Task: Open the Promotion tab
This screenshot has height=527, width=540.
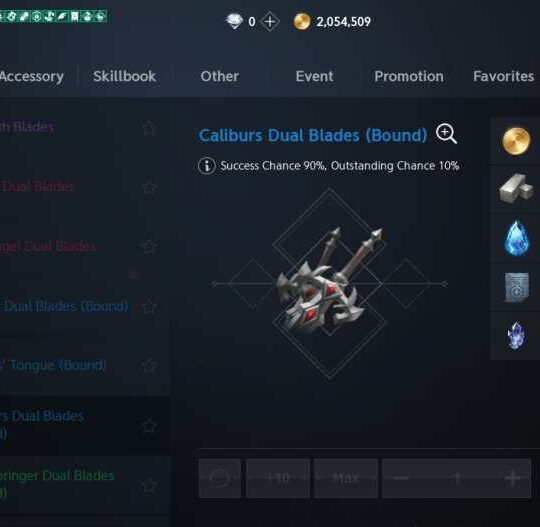Action: pyautogui.click(x=409, y=76)
